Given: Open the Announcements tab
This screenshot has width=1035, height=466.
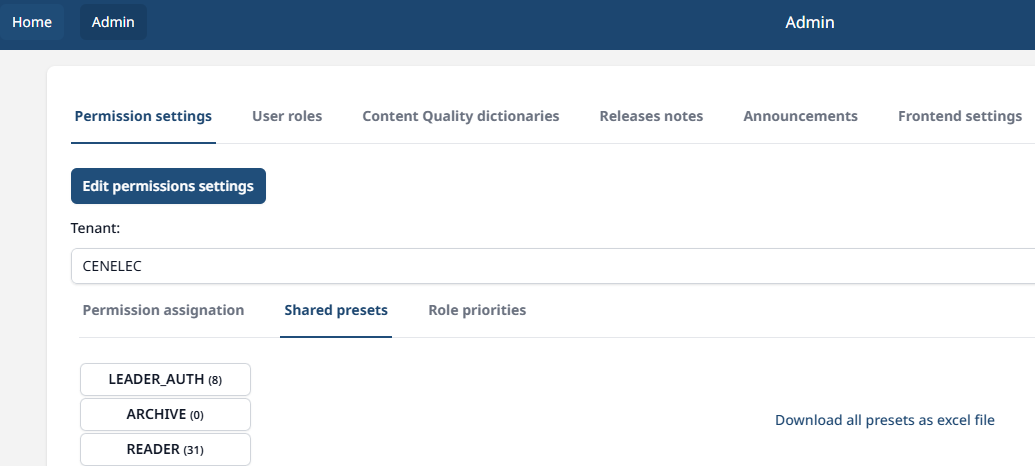Looking at the screenshot, I should (800, 116).
